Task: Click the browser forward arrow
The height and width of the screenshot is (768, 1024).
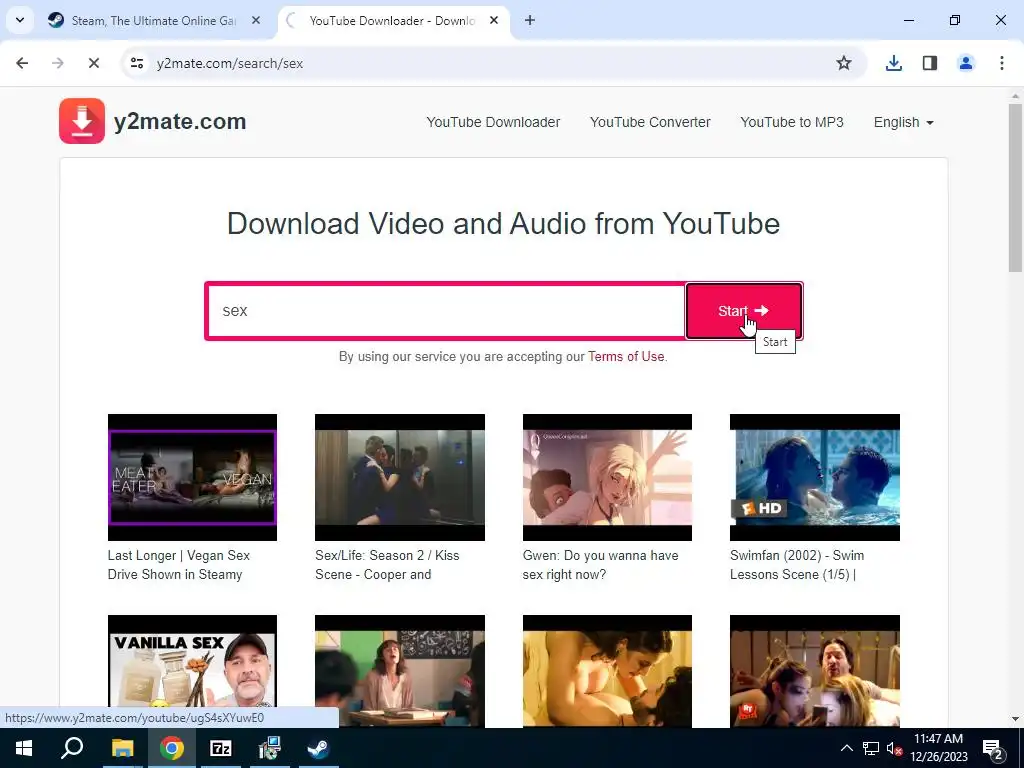Action: tap(57, 63)
